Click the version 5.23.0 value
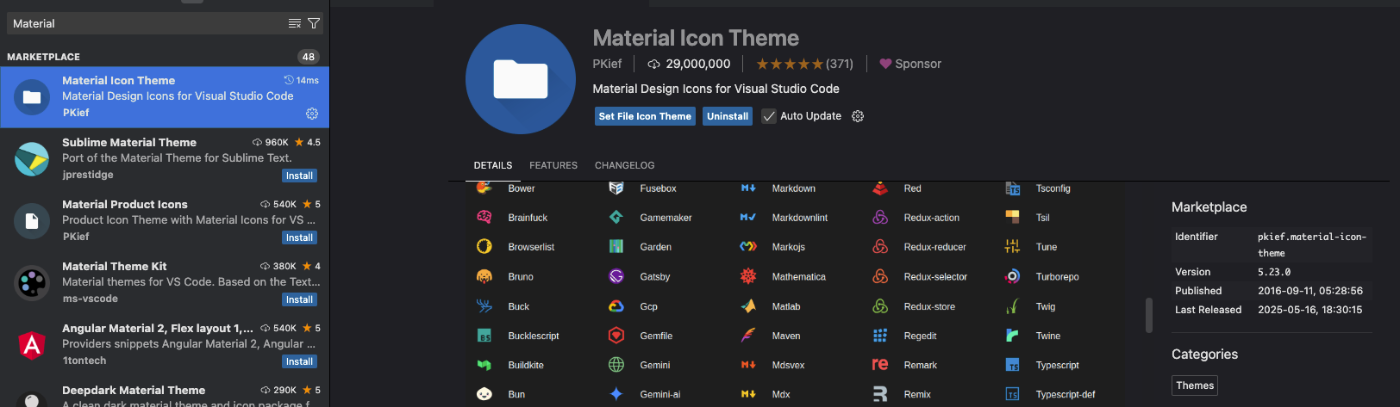The width and height of the screenshot is (1400, 407). 1274,272
